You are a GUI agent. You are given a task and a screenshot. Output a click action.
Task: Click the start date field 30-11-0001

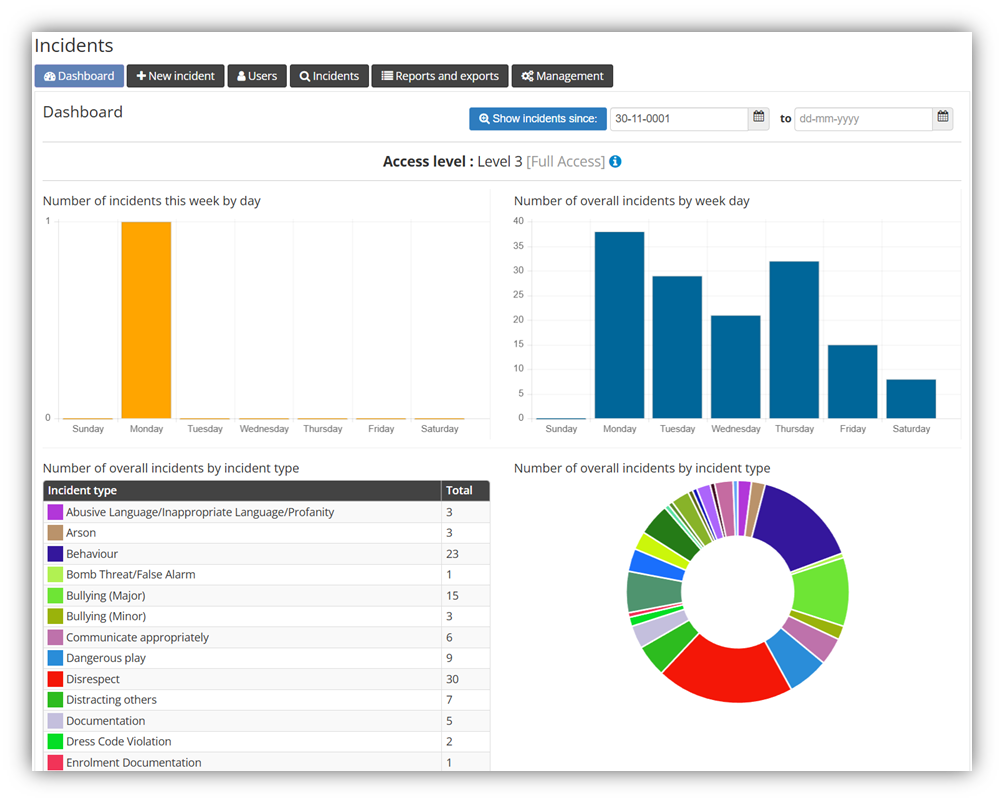[678, 119]
